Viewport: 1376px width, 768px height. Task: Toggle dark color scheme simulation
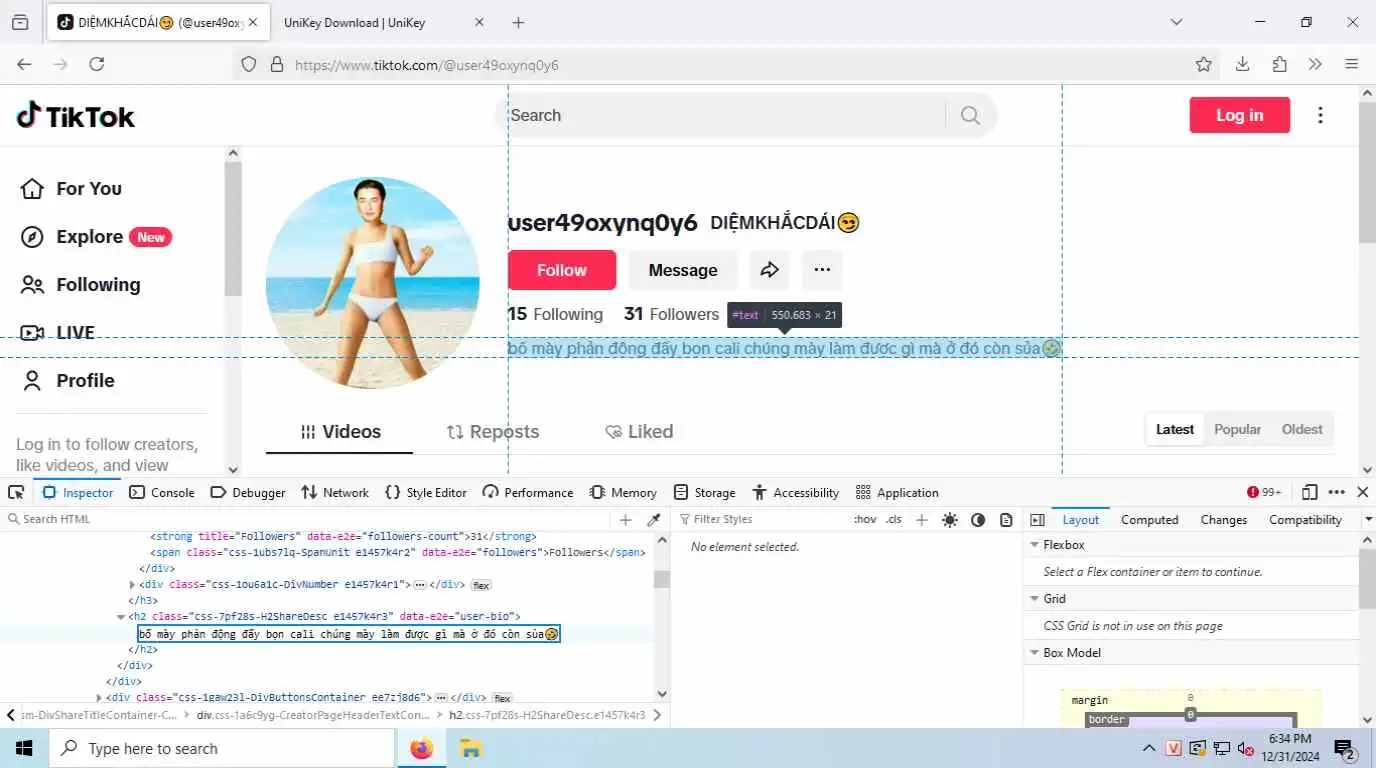[978, 519]
